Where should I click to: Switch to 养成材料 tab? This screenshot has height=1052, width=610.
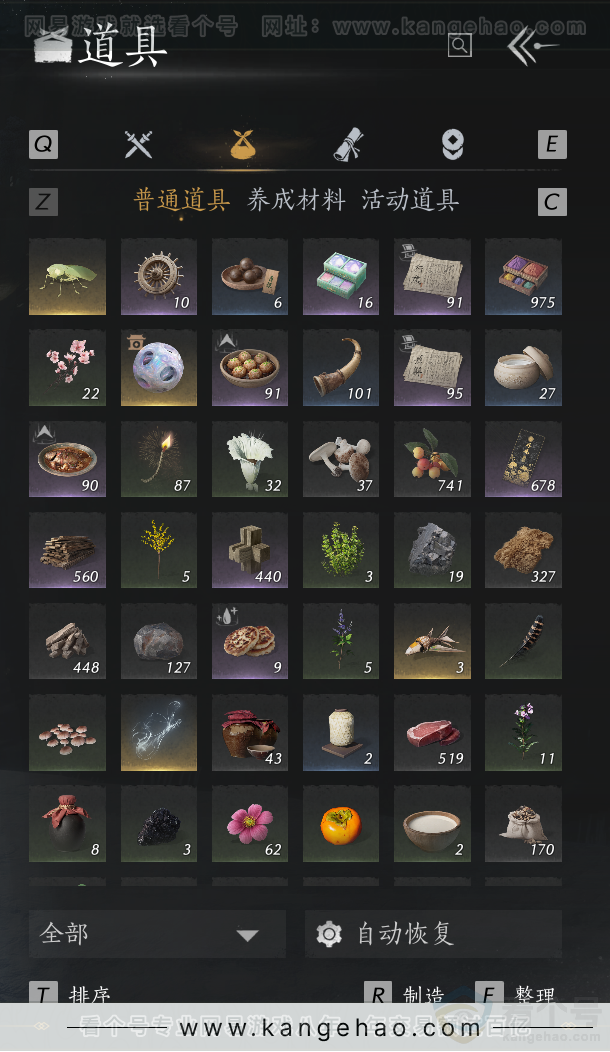tap(296, 200)
